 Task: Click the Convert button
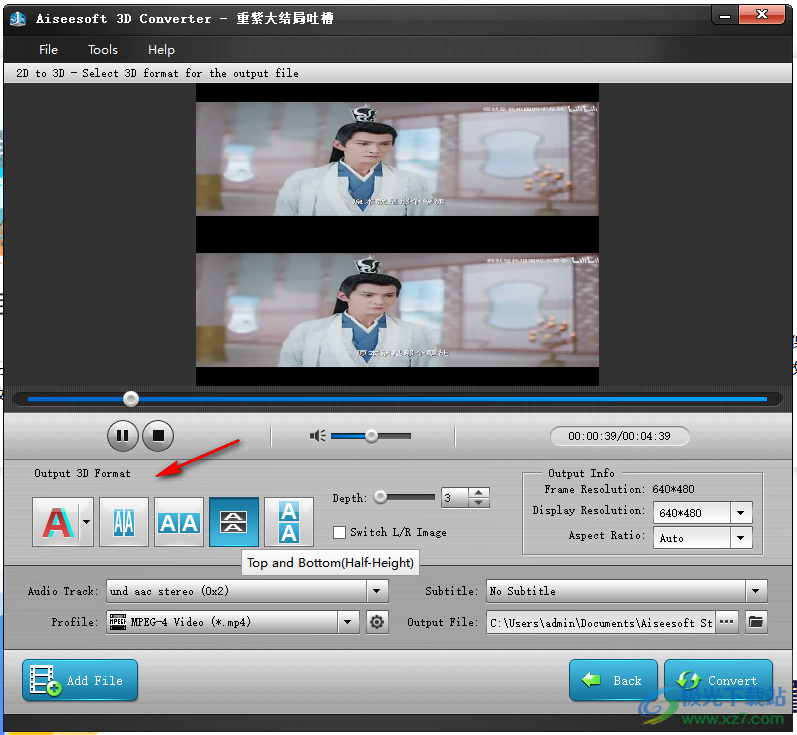(718, 680)
